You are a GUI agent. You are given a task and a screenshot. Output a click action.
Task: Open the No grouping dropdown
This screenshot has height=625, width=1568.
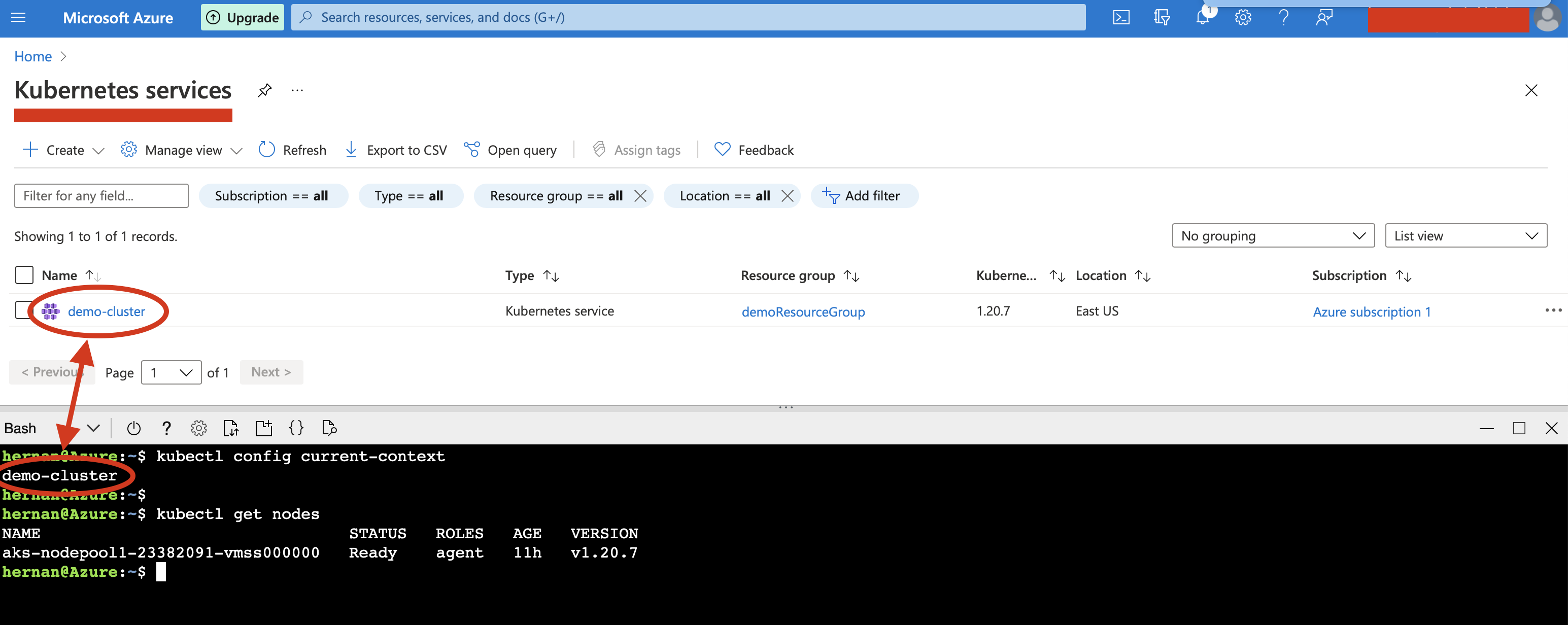coord(1273,236)
